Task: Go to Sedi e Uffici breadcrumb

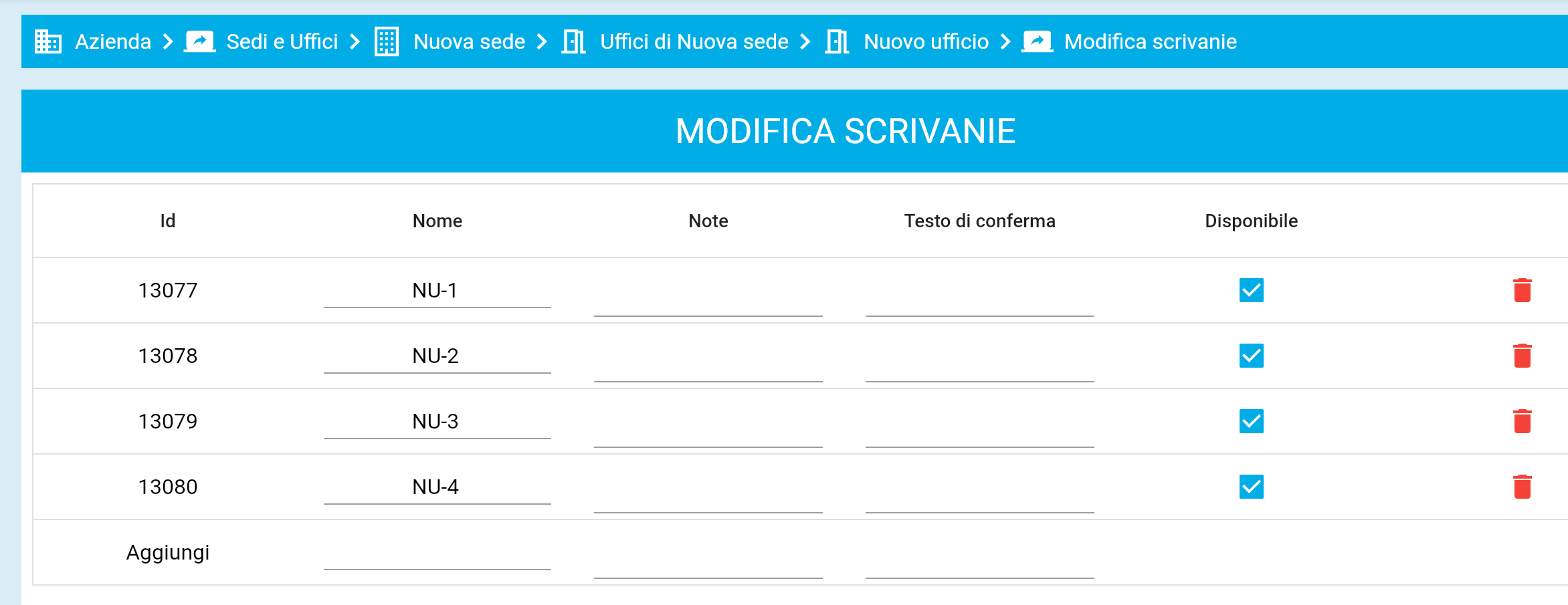Action: pyautogui.click(x=282, y=41)
